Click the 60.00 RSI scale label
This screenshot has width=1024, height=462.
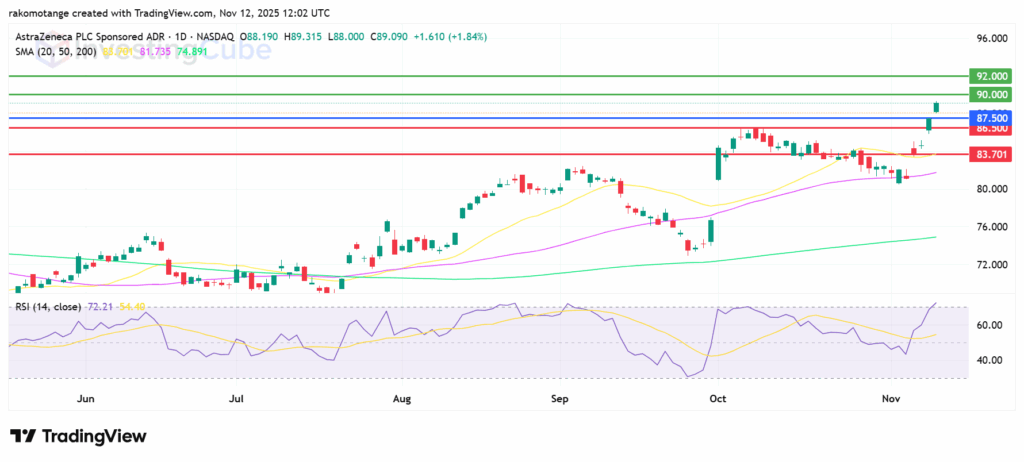tap(991, 325)
